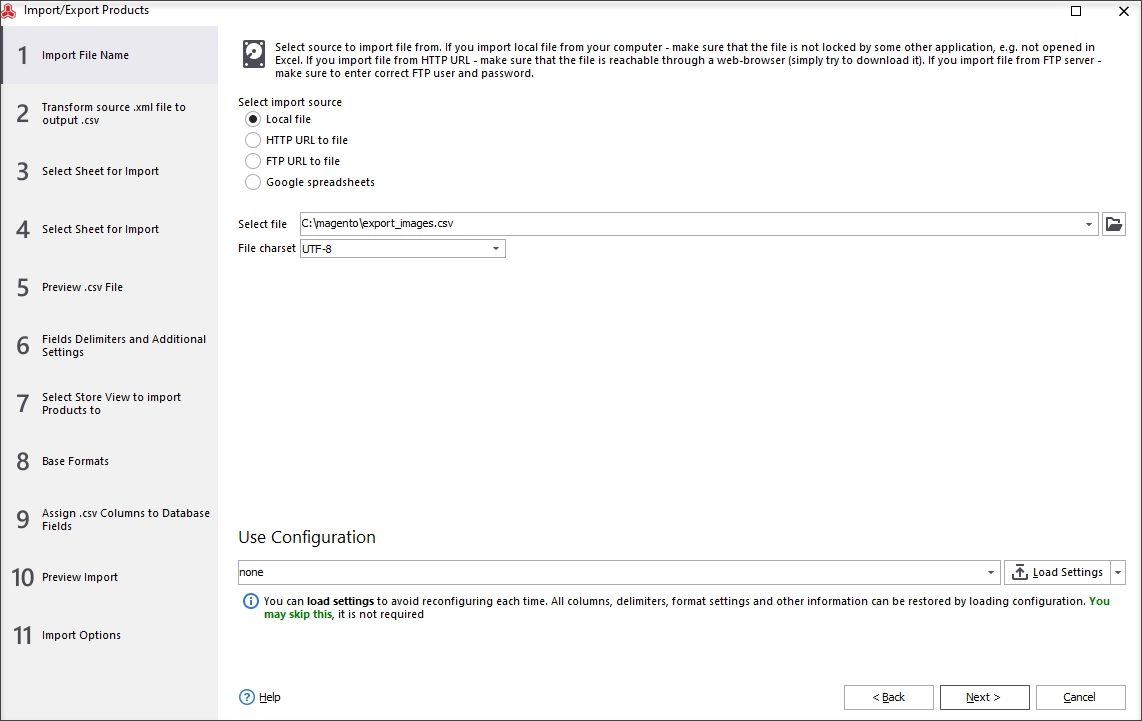The image size is (1142, 721).
Task: Open step 7 Select Store View
Action: coord(109,403)
